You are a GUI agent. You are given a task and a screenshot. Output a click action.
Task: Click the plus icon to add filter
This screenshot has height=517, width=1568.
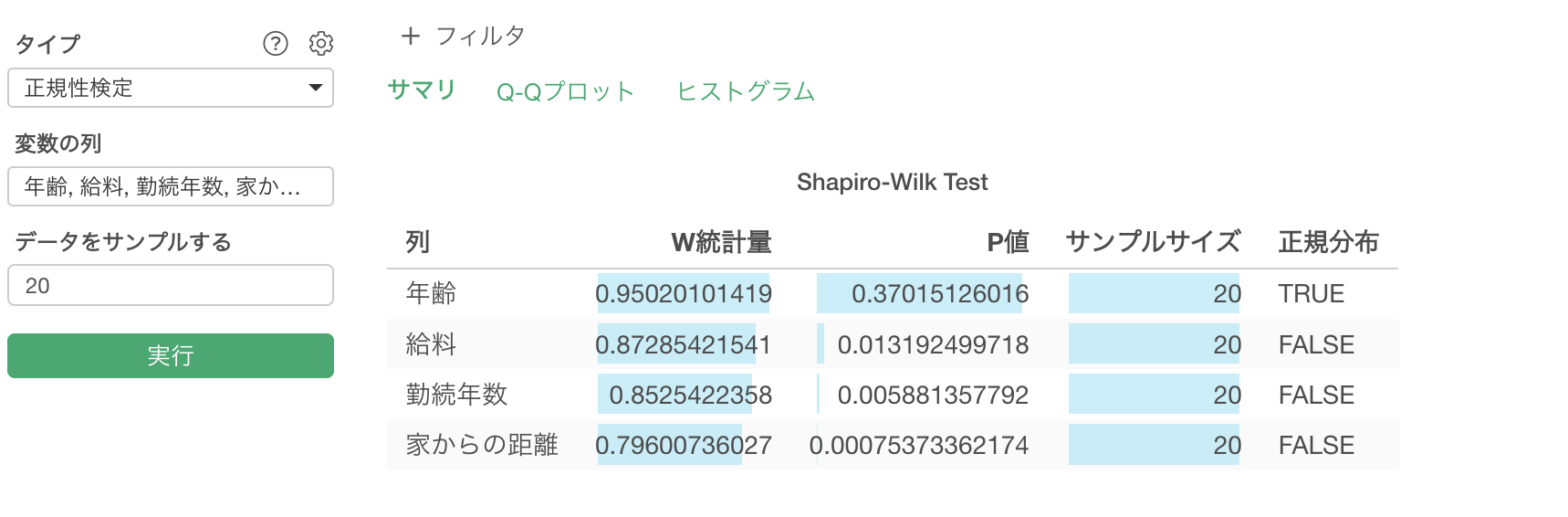[411, 36]
